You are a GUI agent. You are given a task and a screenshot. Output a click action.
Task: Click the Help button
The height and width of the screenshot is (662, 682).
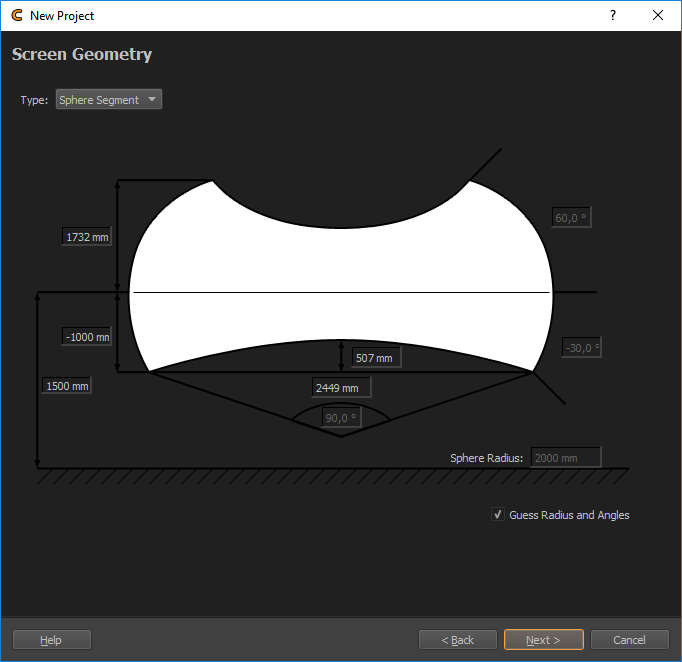pyautogui.click(x=51, y=640)
